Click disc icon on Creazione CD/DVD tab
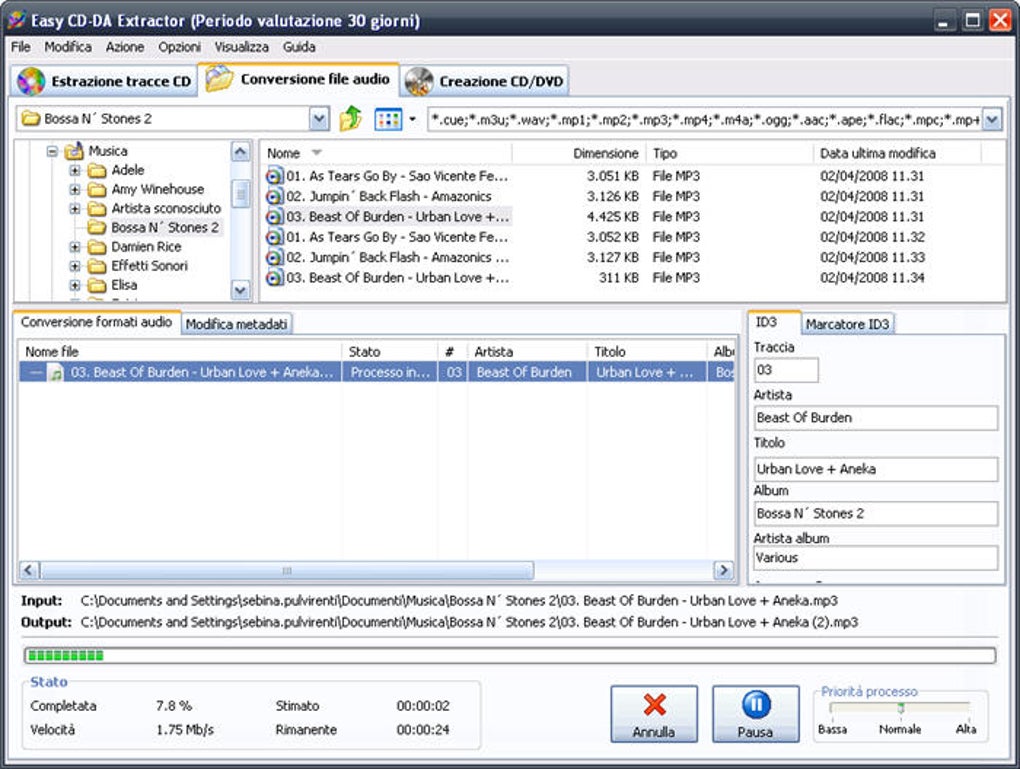Viewport: 1020px width, 769px height. coord(419,81)
